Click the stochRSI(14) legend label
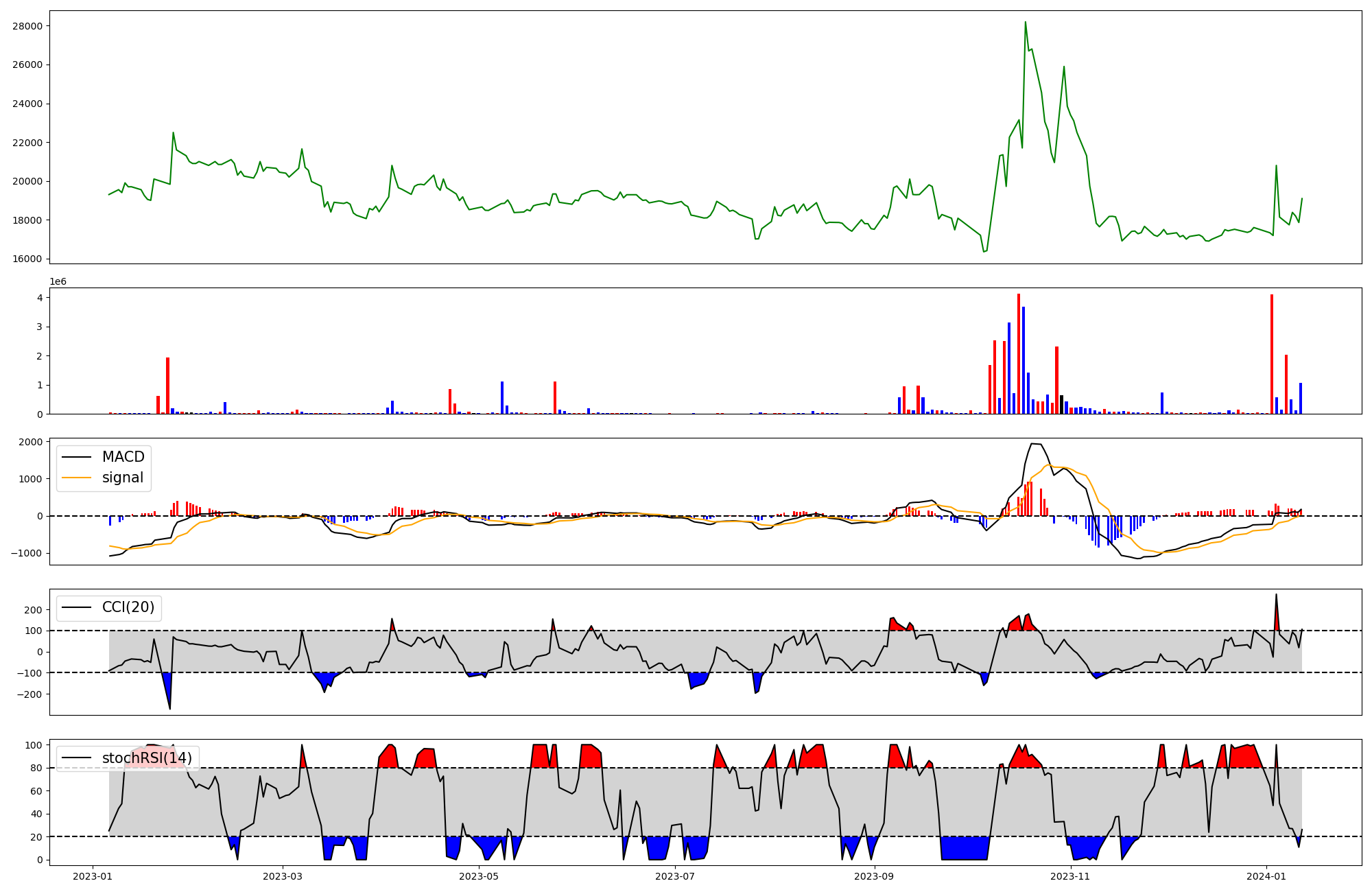 (x=147, y=758)
